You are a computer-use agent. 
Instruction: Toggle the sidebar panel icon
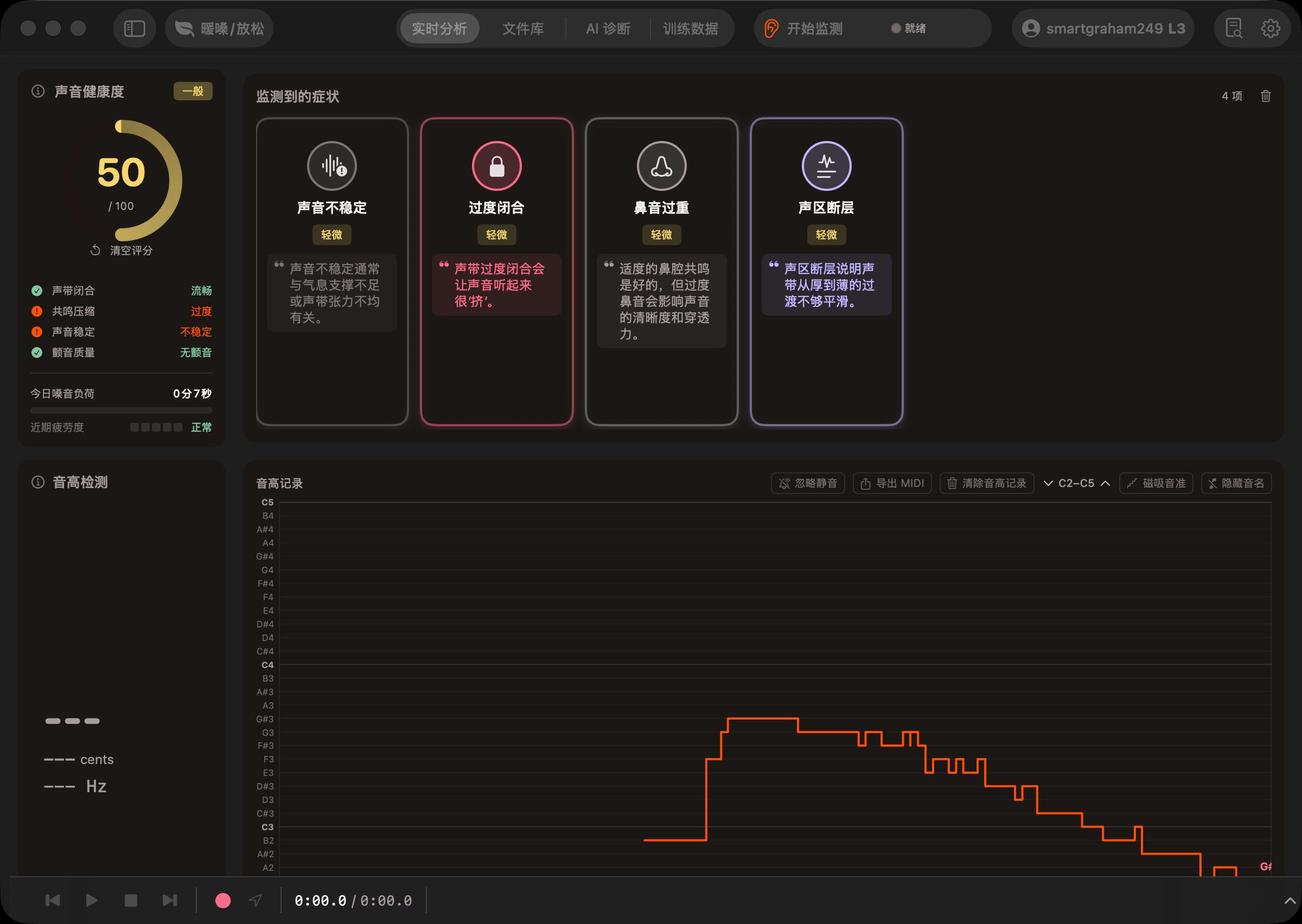(135, 28)
